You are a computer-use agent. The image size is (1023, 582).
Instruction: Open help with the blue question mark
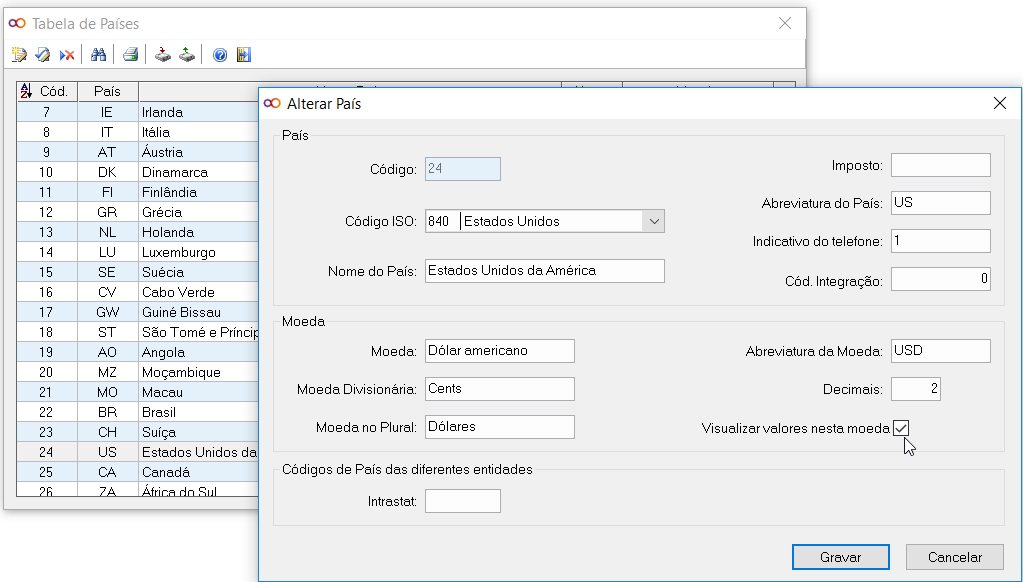(220, 55)
